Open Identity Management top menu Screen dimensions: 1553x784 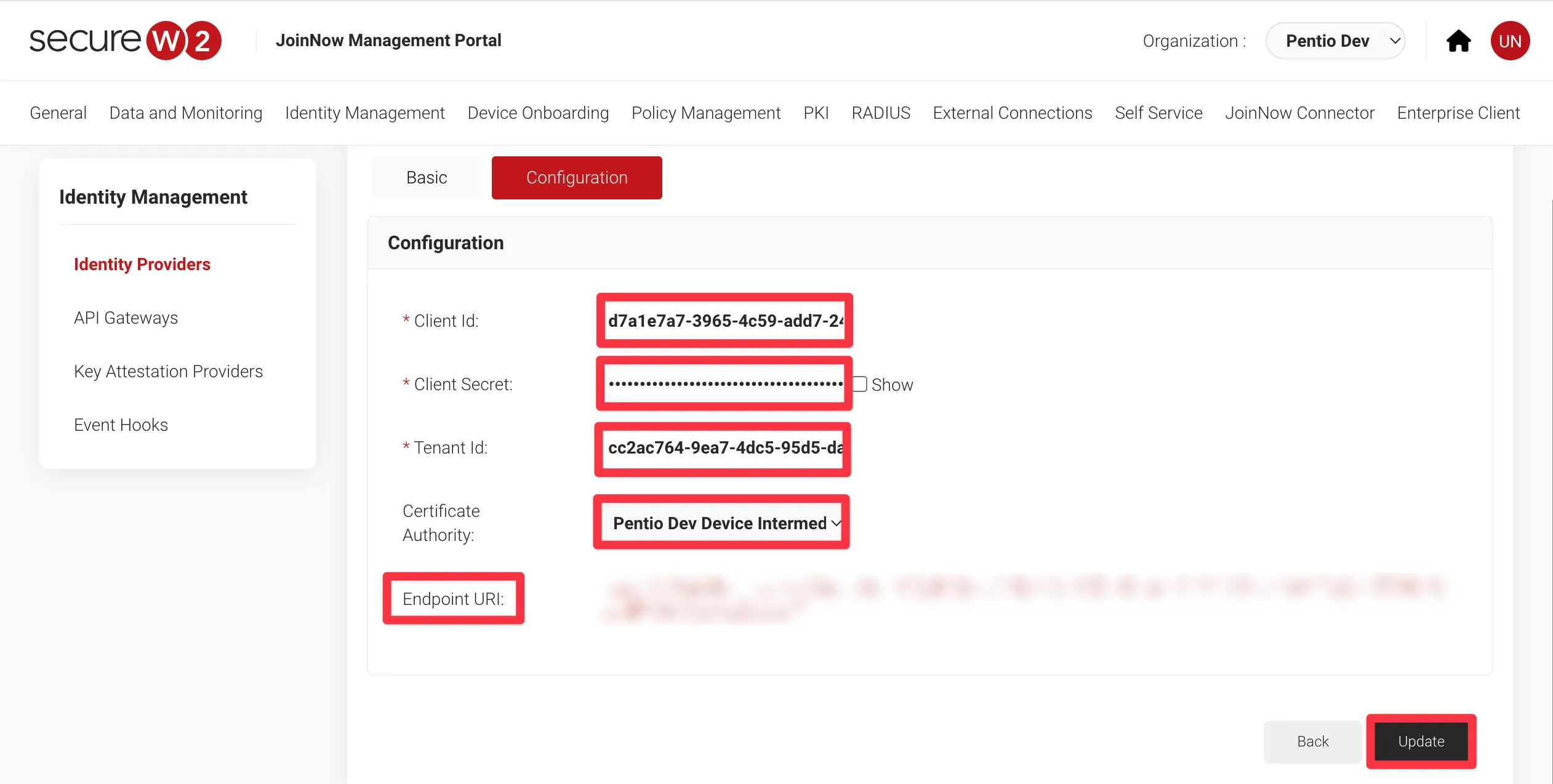pos(365,113)
